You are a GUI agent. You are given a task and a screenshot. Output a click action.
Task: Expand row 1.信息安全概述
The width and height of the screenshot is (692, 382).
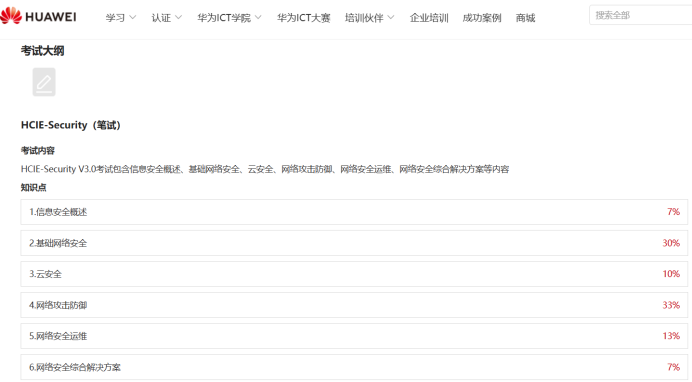tap(354, 212)
